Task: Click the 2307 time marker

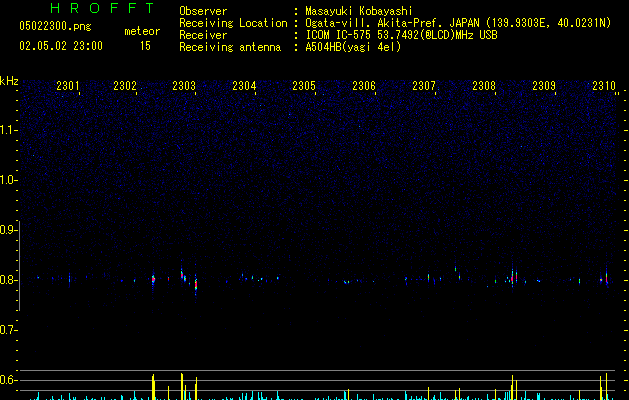Action: pos(424,86)
